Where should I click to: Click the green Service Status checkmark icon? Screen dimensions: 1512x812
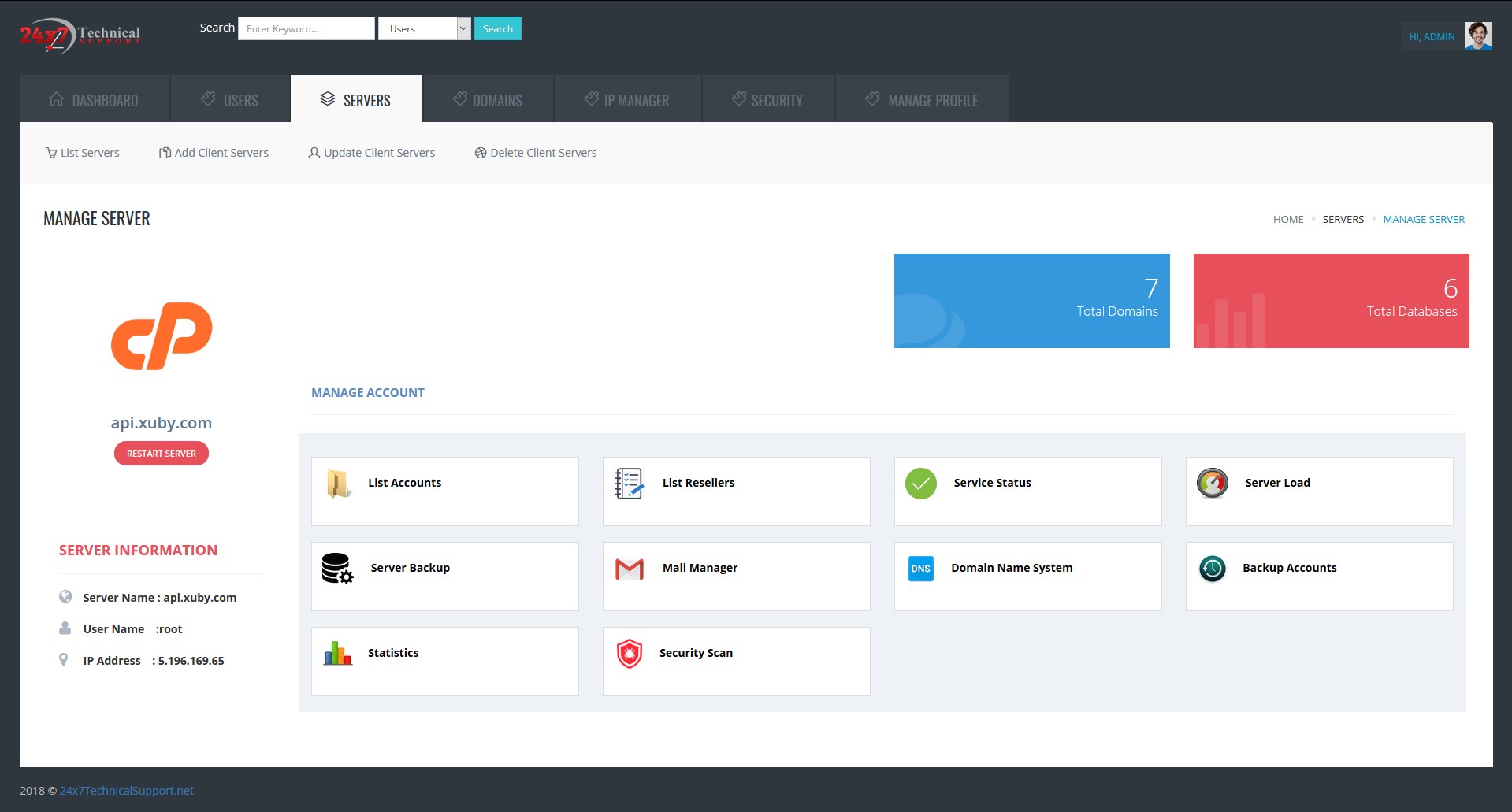pos(920,484)
